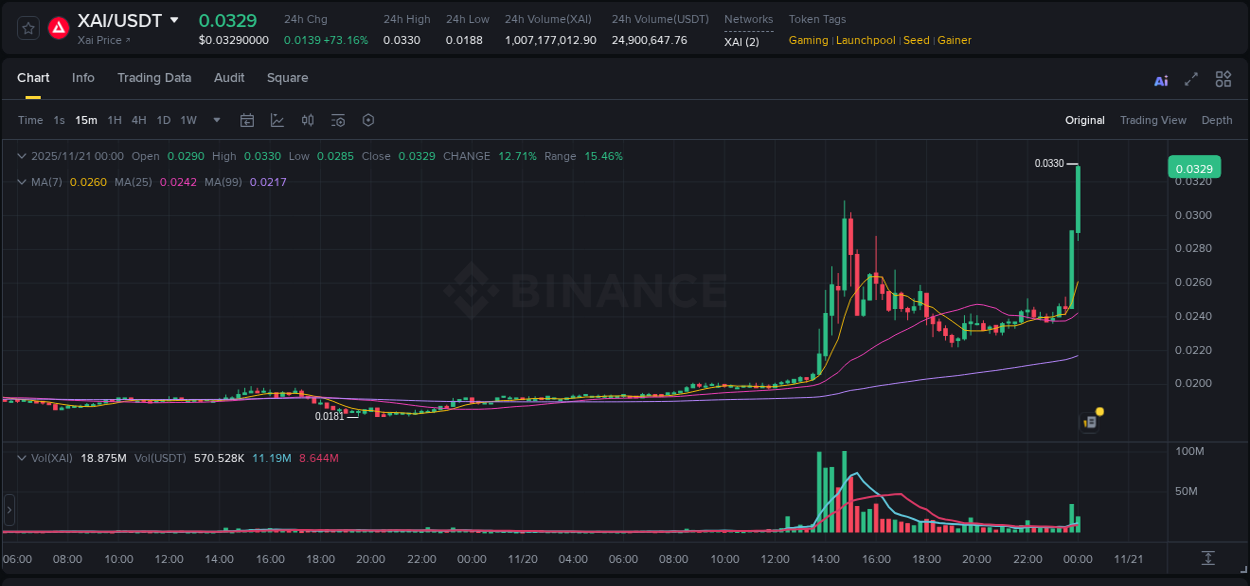Switch to the Trading Data tab
Viewport: 1250px width, 586px height.
pos(154,78)
